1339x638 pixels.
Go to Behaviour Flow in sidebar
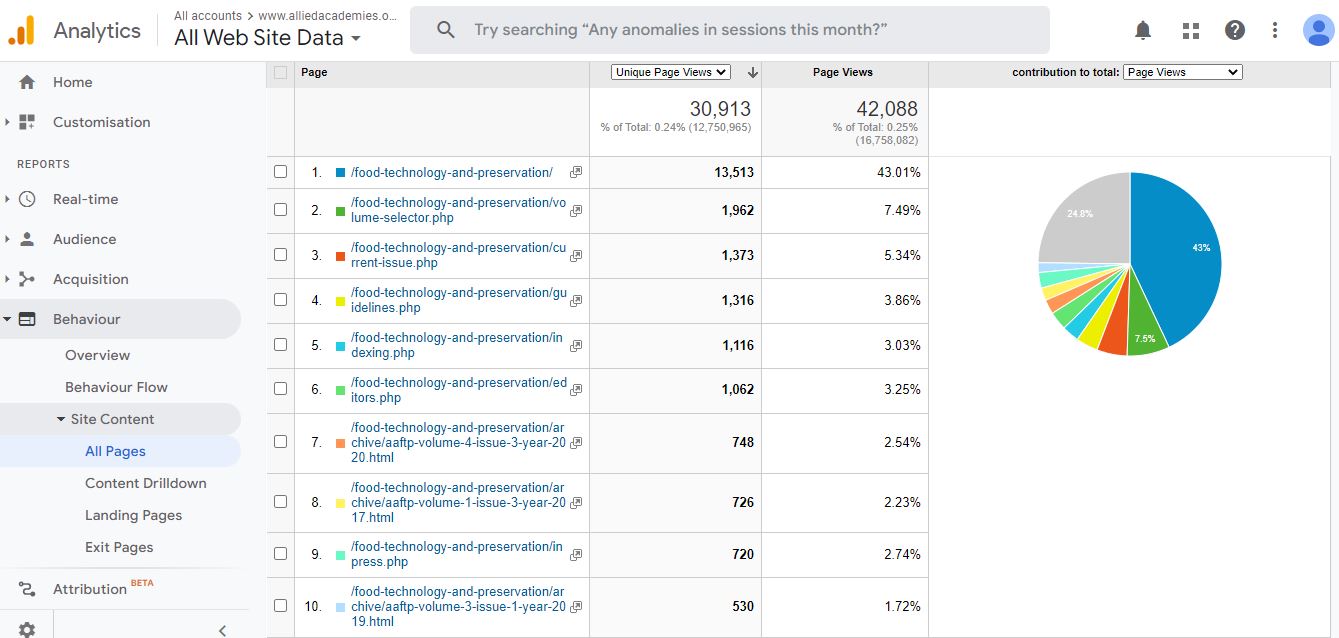[x=116, y=387]
